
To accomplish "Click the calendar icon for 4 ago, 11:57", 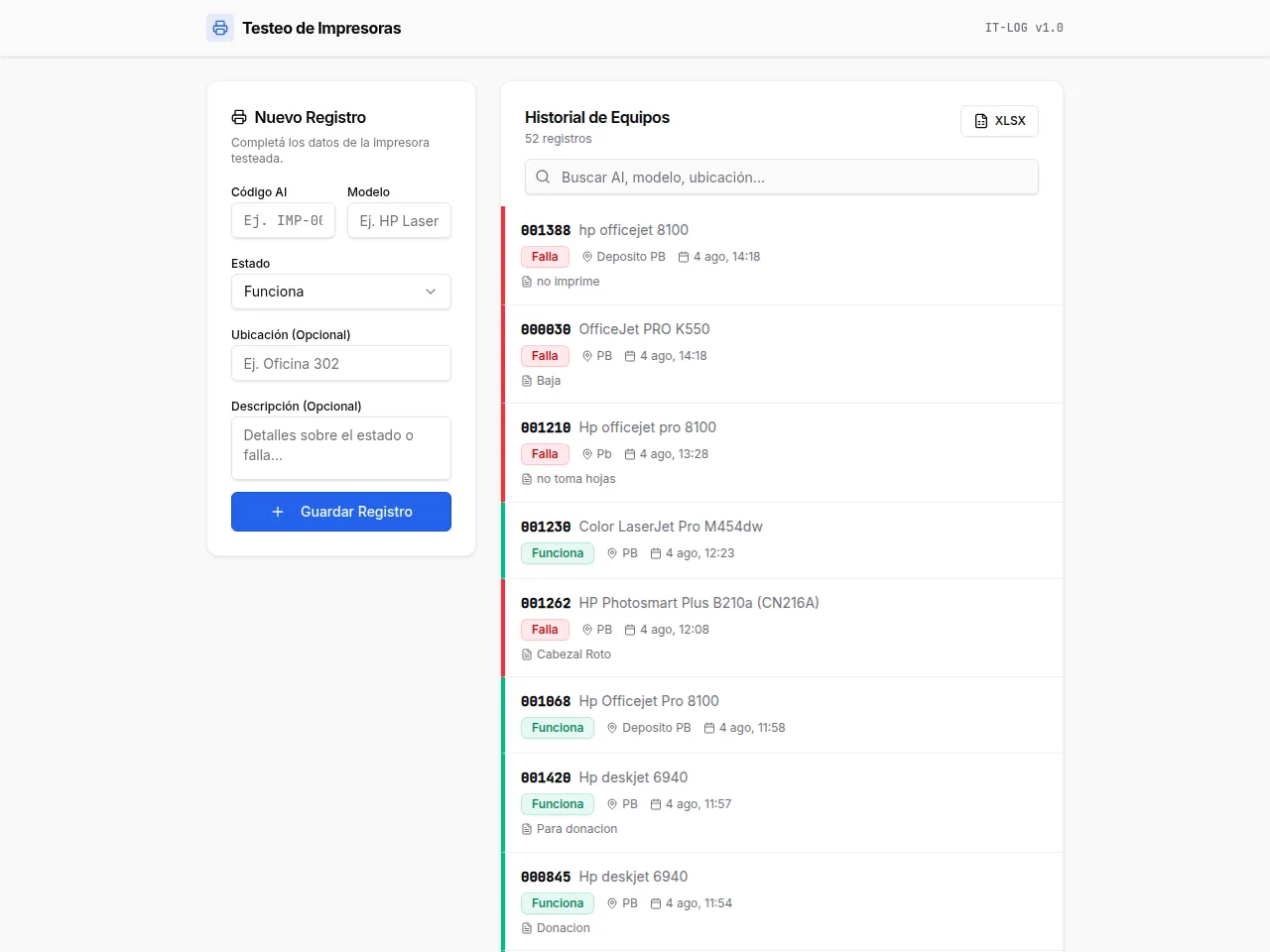I will (656, 804).
